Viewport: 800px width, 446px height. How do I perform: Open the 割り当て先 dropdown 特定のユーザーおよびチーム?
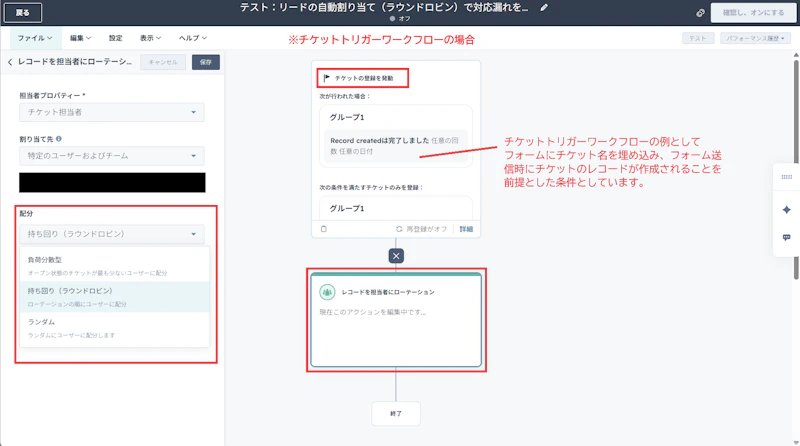coord(112,156)
